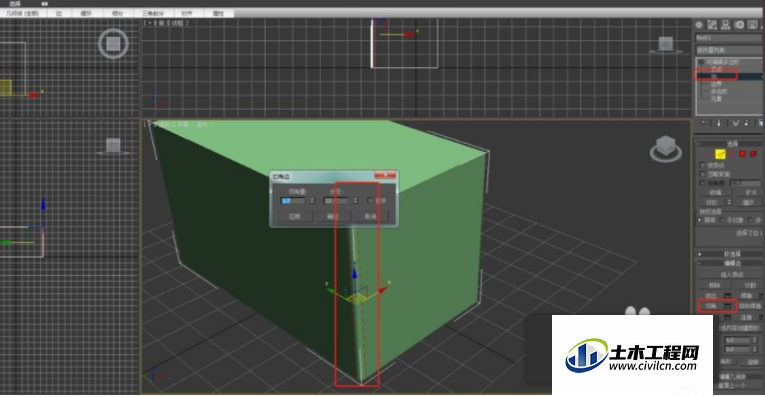Select the yellow Edge sub-object icon
Image resolution: width=765 pixels, height=397 pixels.
click(x=720, y=154)
